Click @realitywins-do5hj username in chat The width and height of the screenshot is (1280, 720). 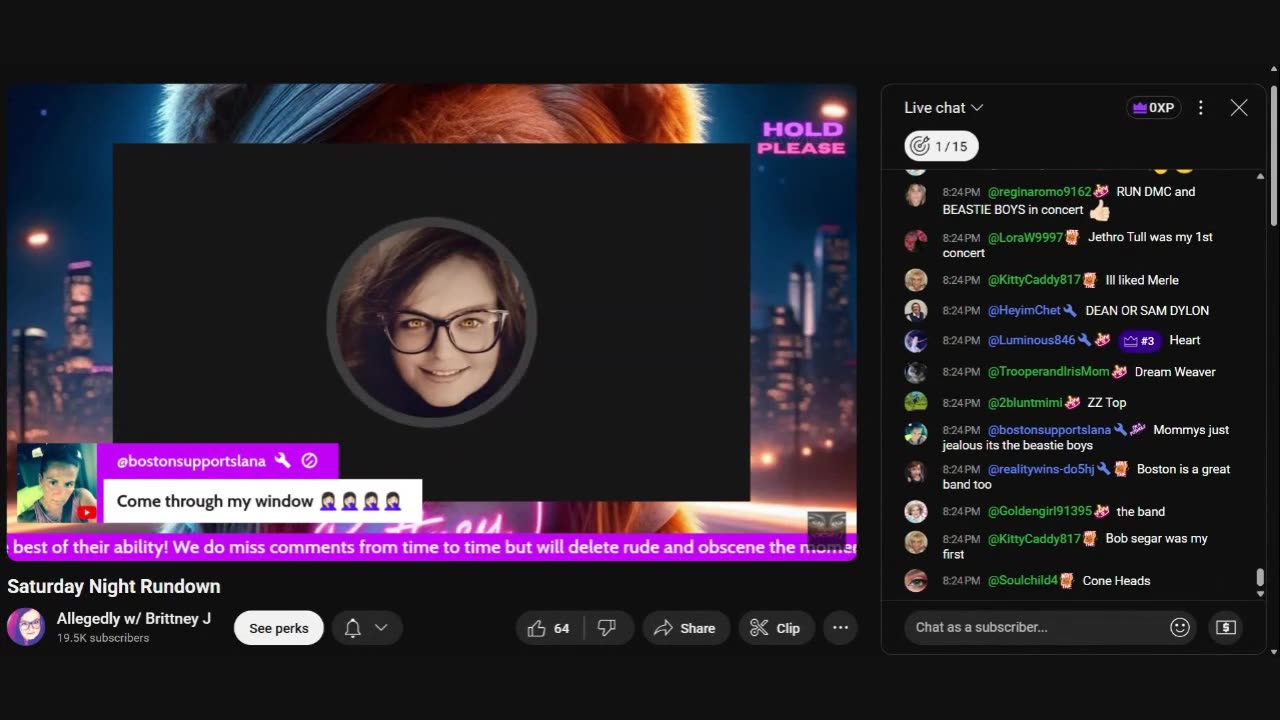(x=1041, y=470)
